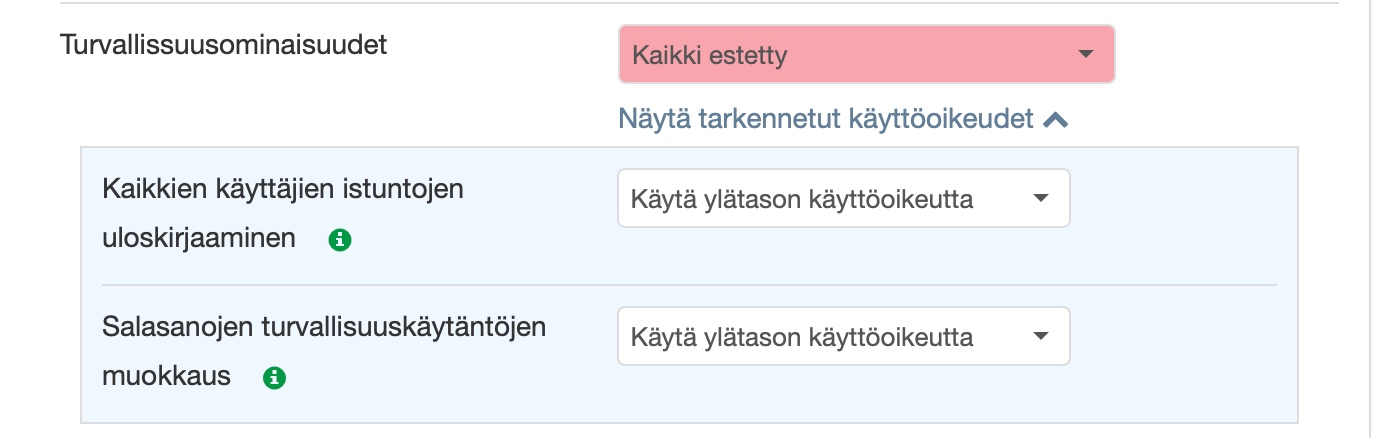Click the chevron-up icon after "Näytä tarkennetut käyttöoikeudet"

click(1055, 120)
